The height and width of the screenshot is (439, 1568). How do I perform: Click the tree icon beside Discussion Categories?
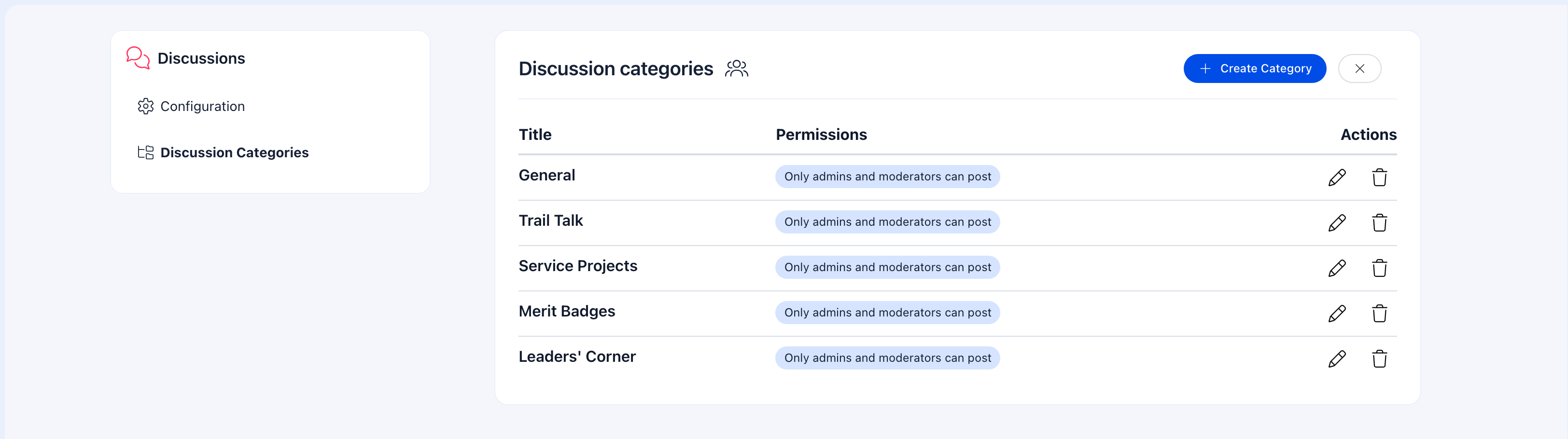pos(145,152)
